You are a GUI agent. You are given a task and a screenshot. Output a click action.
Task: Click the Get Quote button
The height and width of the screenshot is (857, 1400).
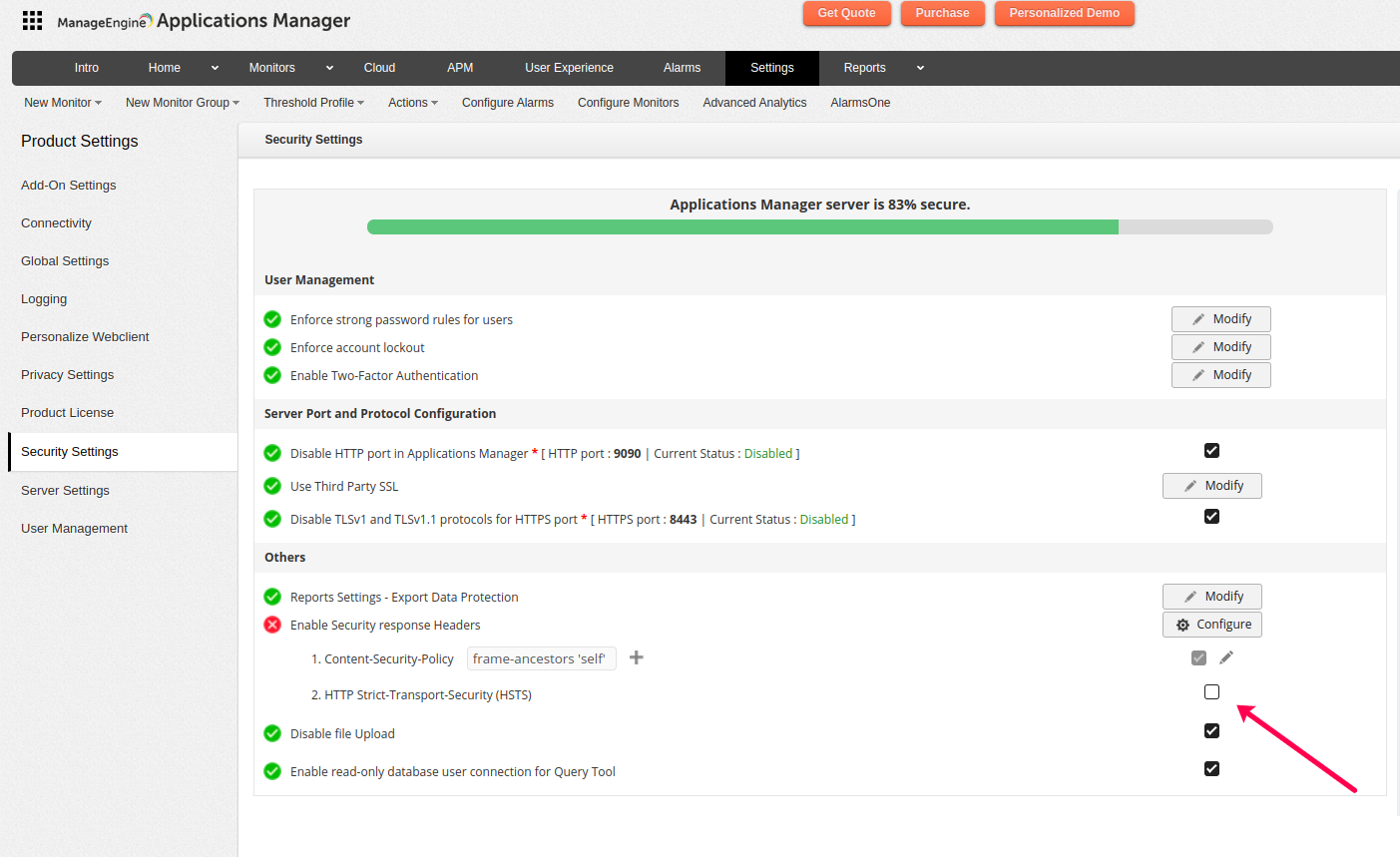click(x=846, y=13)
